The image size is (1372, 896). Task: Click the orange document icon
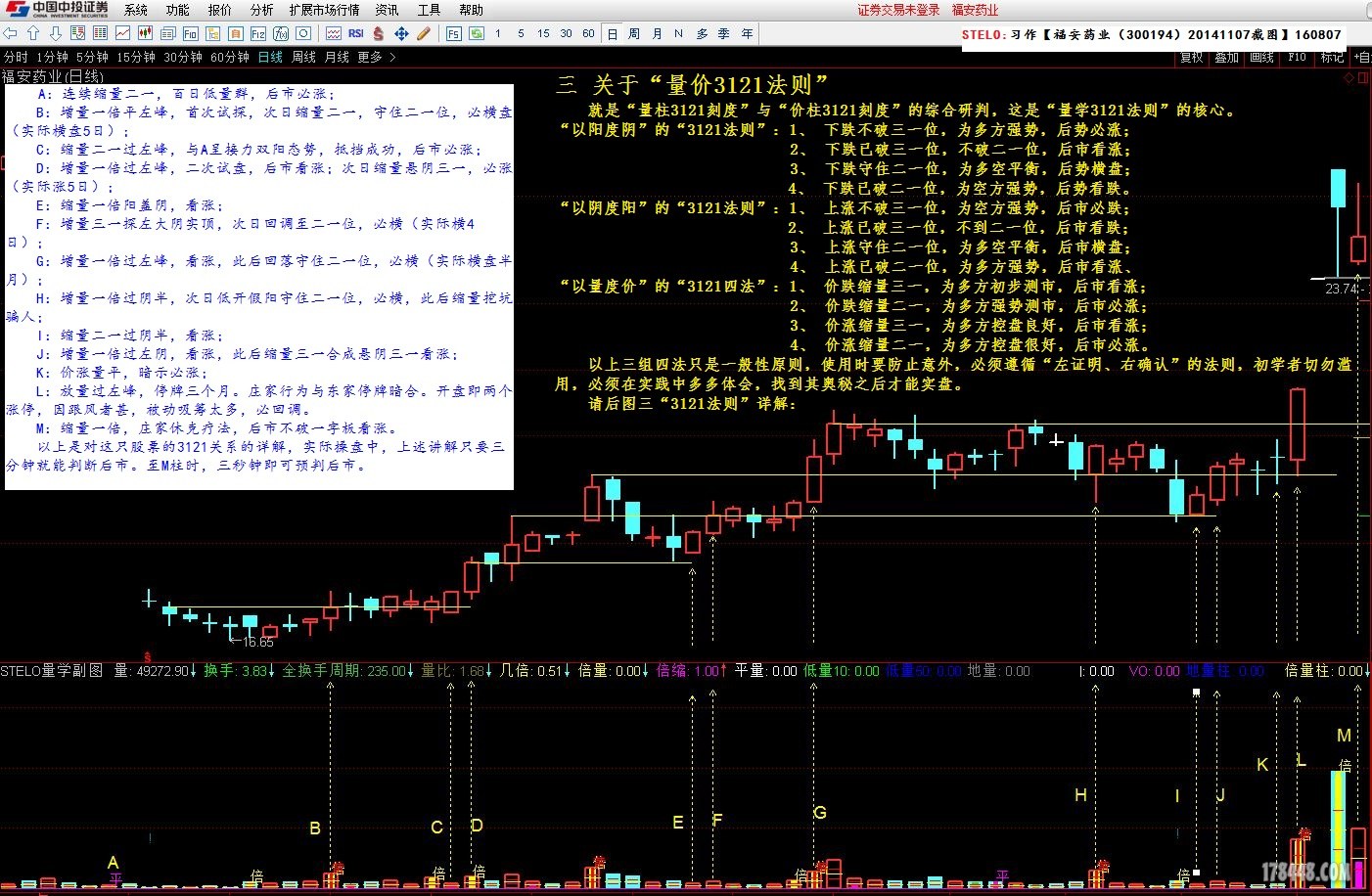(235, 33)
